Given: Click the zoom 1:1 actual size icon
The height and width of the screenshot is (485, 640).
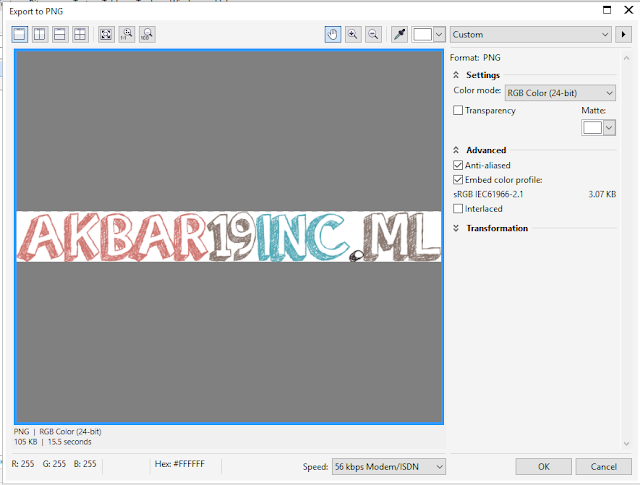Looking at the screenshot, I should pyautogui.click(x=127, y=34).
